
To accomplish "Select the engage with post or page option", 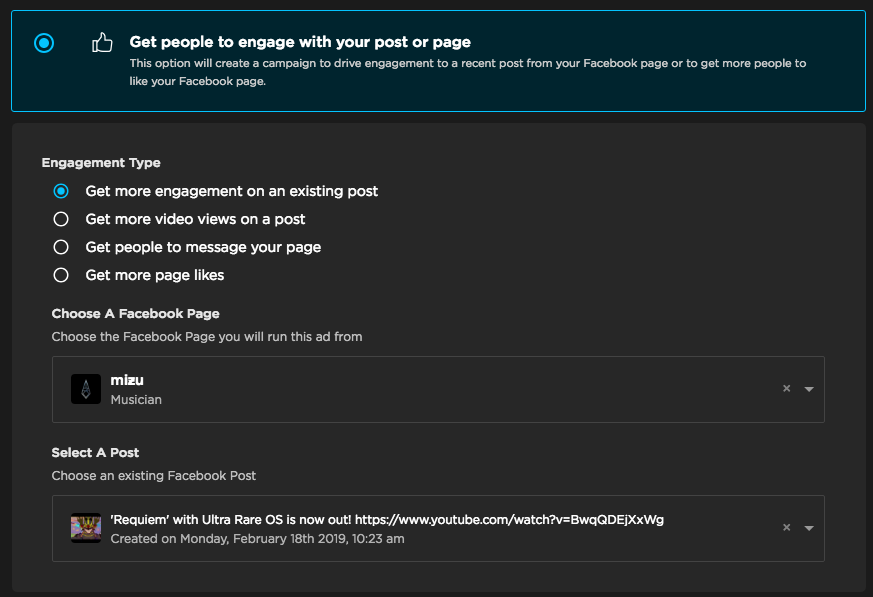I will pos(44,43).
